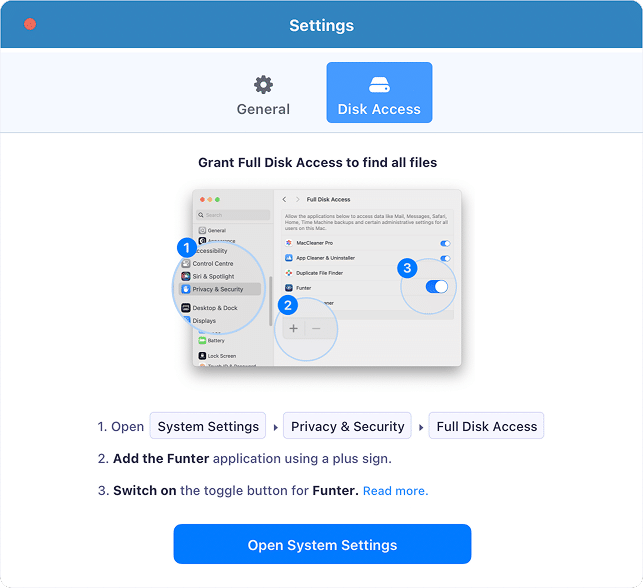Click the Privacy & Security path label

pyautogui.click(x=347, y=426)
